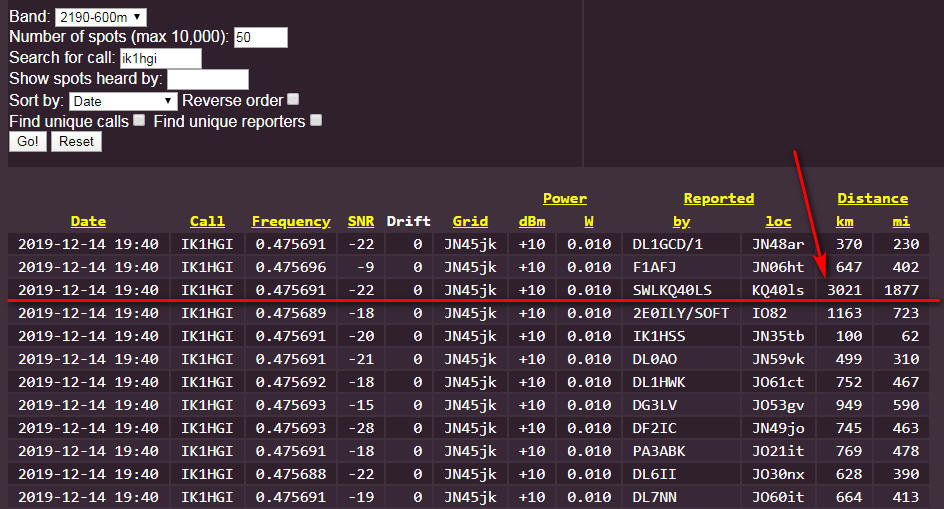944x509 pixels.
Task: Focus the Search for call input field
Action: (161, 58)
